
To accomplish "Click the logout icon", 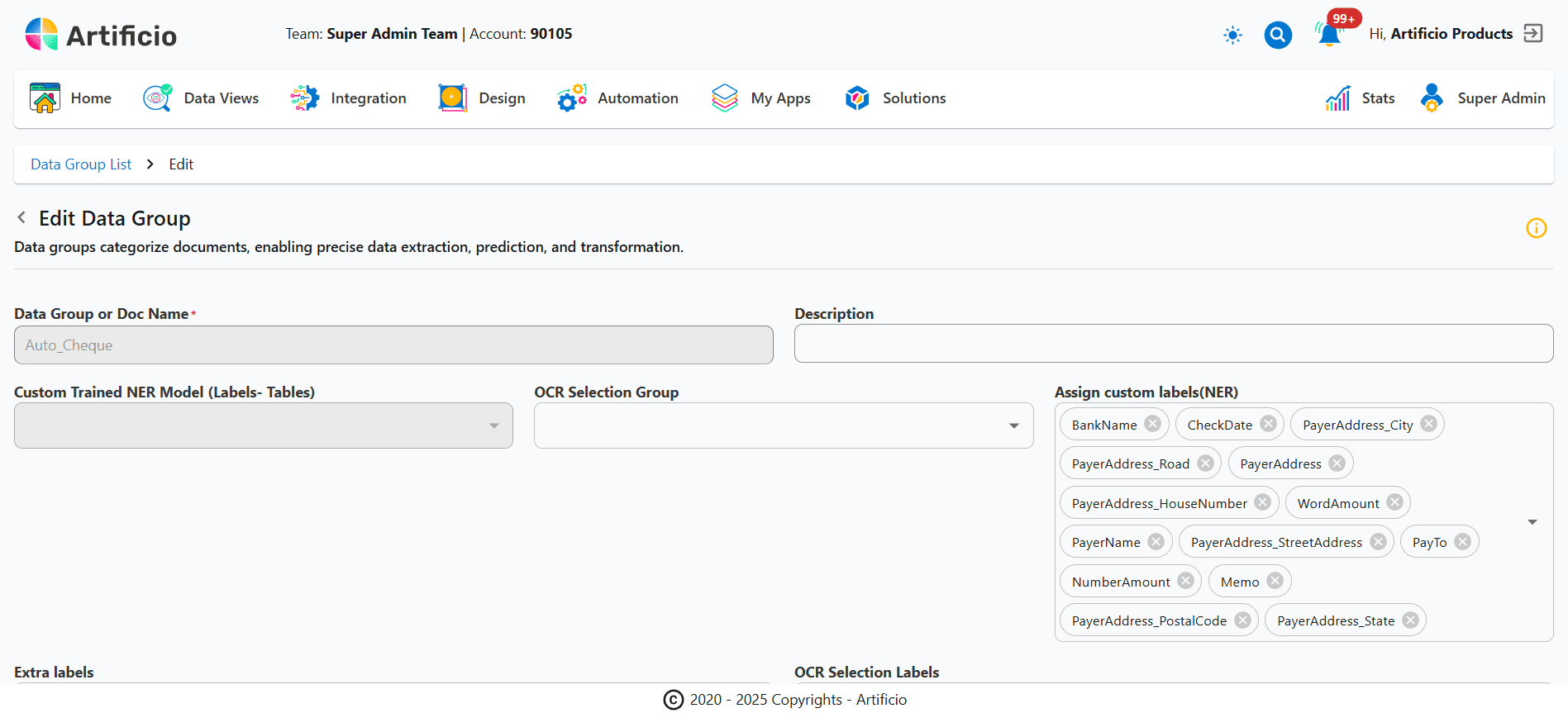I will click(1533, 34).
